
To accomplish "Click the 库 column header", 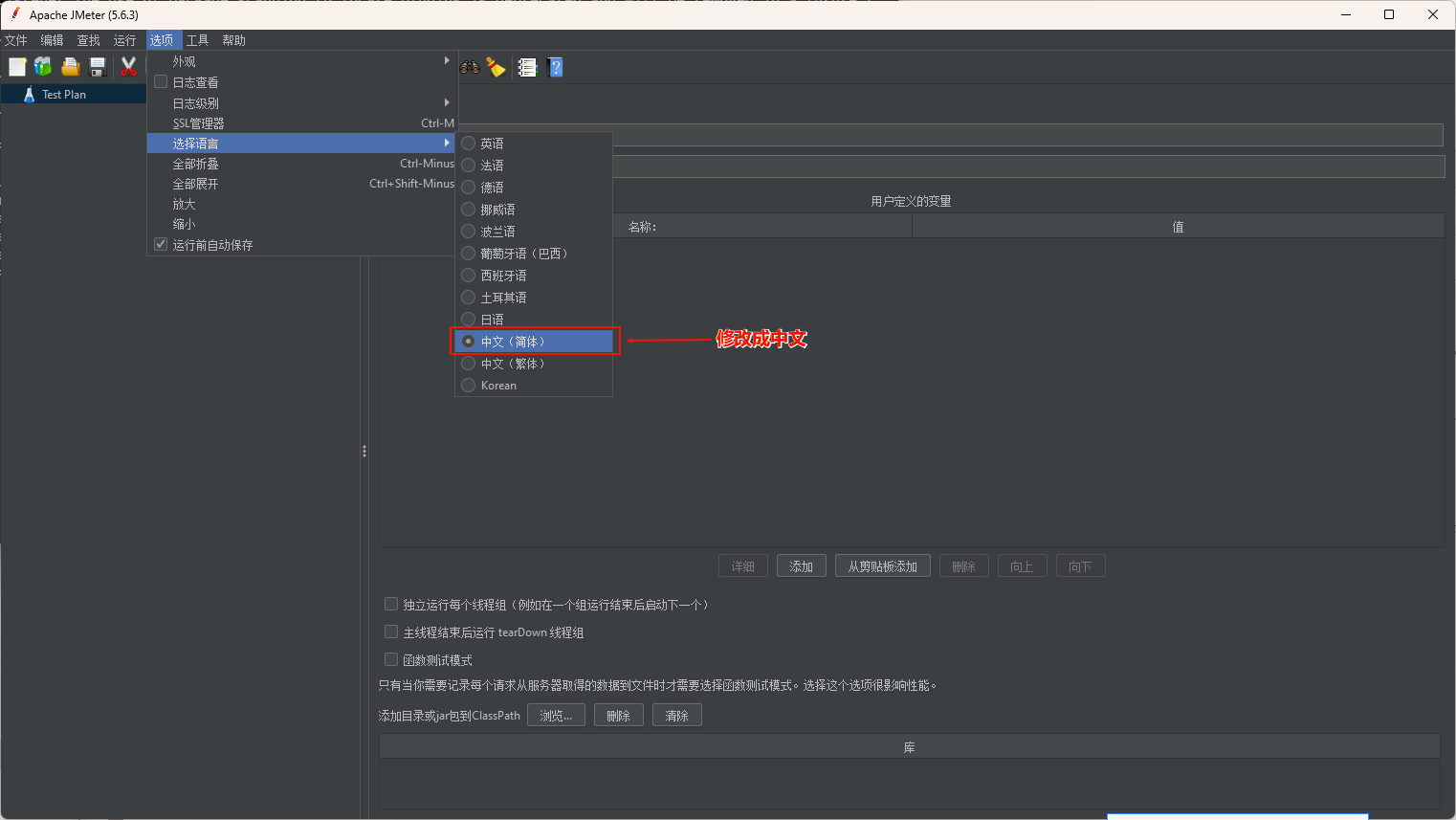I will tap(910, 747).
